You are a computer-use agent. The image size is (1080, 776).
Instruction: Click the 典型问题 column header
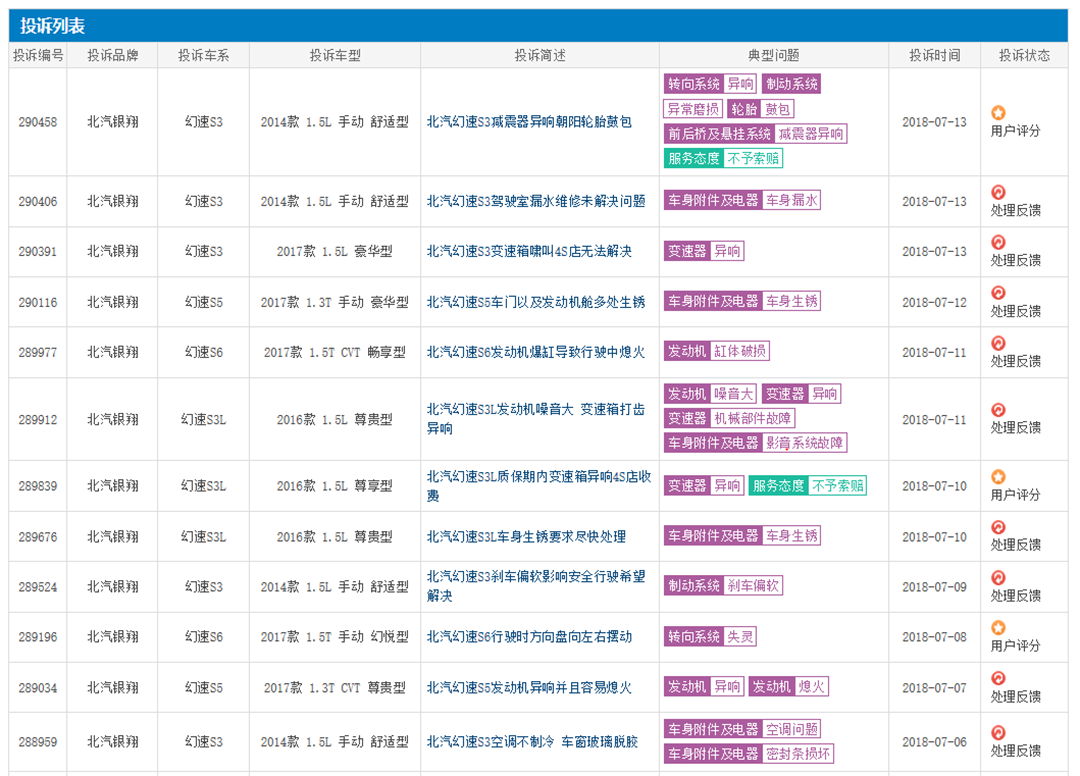(x=773, y=56)
